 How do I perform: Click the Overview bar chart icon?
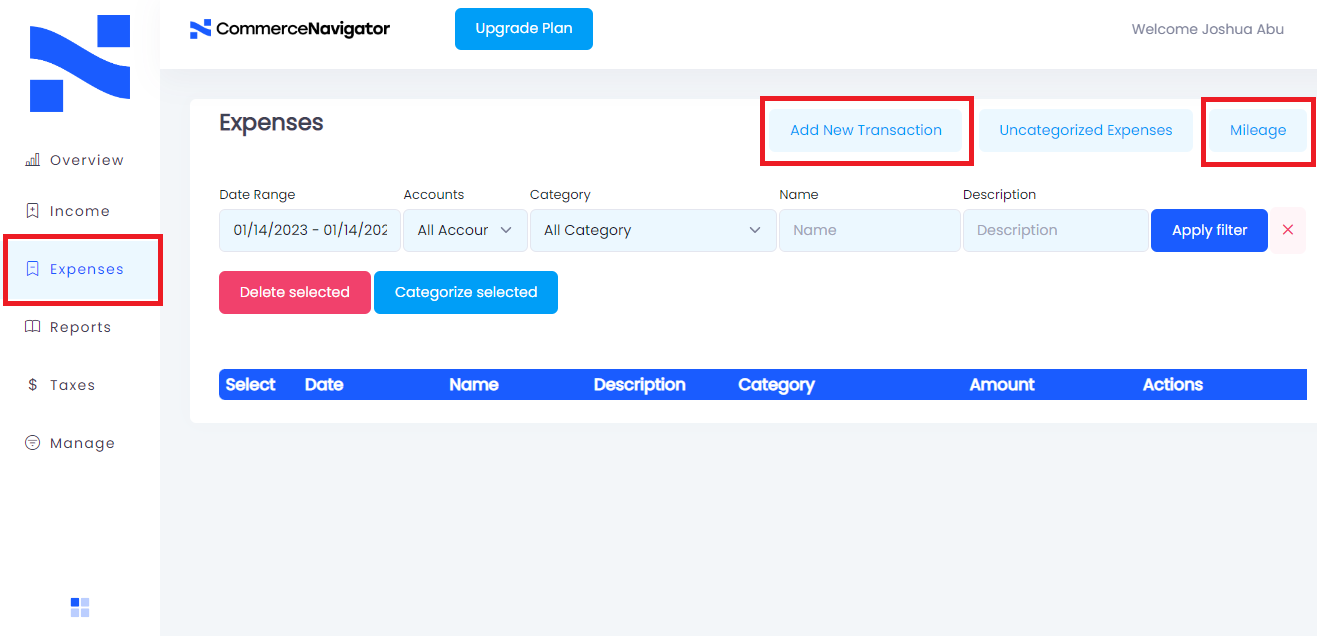coord(32,160)
